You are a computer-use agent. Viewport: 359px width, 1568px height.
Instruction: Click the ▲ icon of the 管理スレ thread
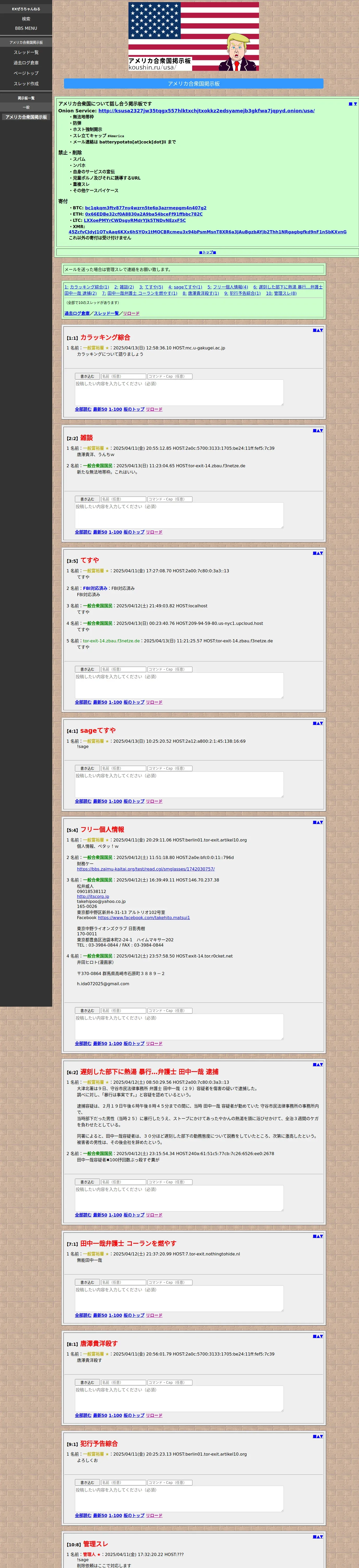pyautogui.click(x=318, y=1537)
